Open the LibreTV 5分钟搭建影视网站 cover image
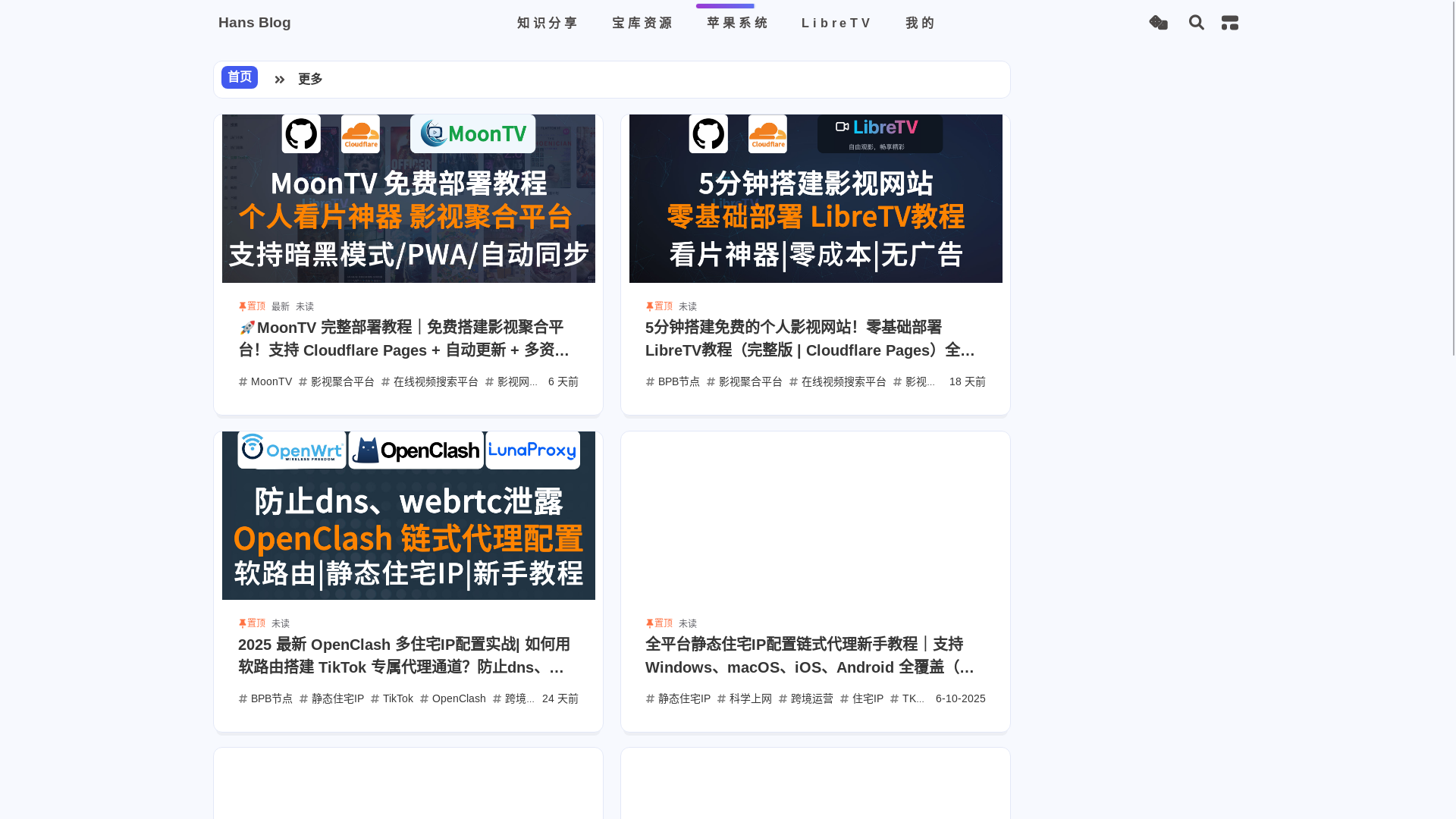The image size is (1456, 819). click(816, 199)
